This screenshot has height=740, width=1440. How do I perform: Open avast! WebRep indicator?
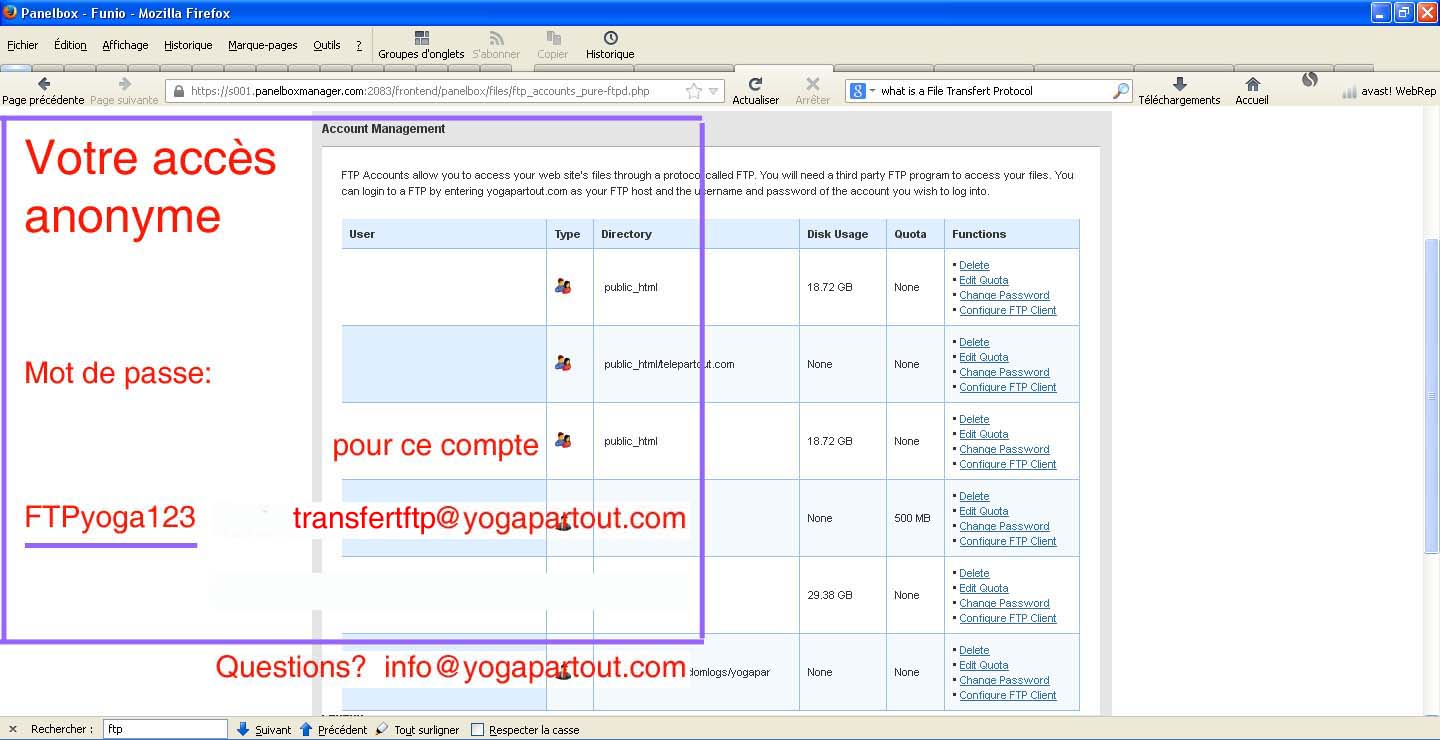pyautogui.click(x=1388, y=91)
